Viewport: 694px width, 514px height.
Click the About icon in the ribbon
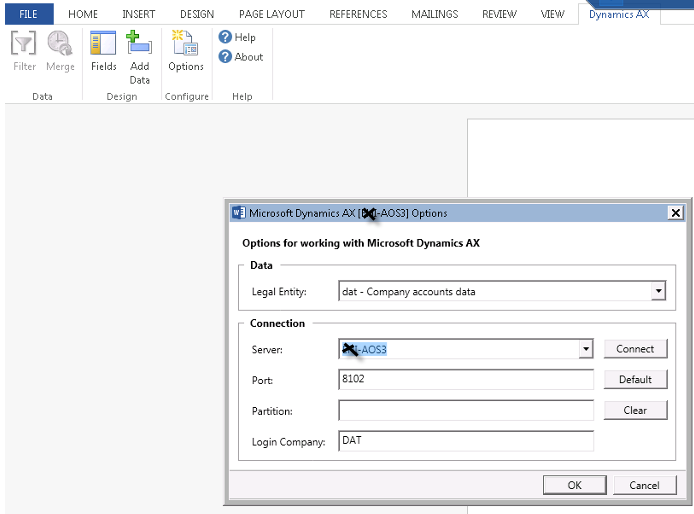(x=225, y=57)
